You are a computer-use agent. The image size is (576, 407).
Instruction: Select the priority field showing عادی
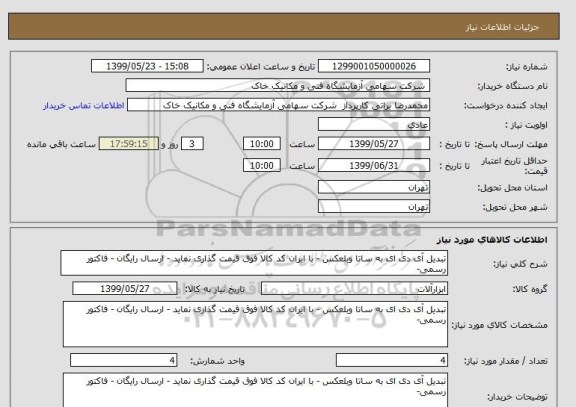[x=374, y=125]
